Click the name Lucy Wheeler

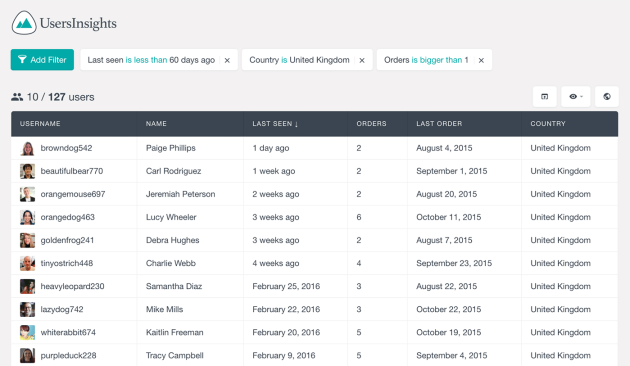pos(171,217)
